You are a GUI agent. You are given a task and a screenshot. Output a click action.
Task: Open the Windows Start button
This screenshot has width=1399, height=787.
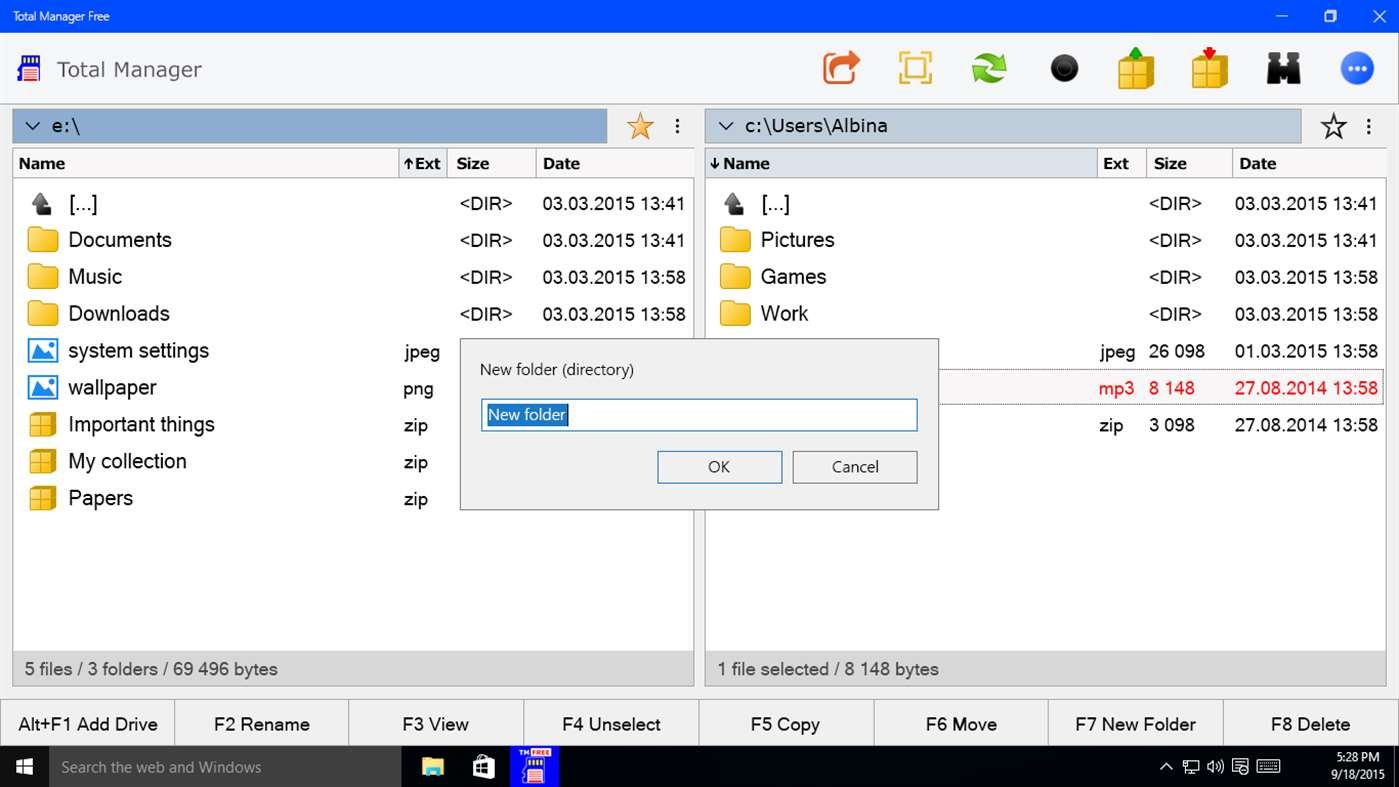pyautogui.click(x=24, y=767)
